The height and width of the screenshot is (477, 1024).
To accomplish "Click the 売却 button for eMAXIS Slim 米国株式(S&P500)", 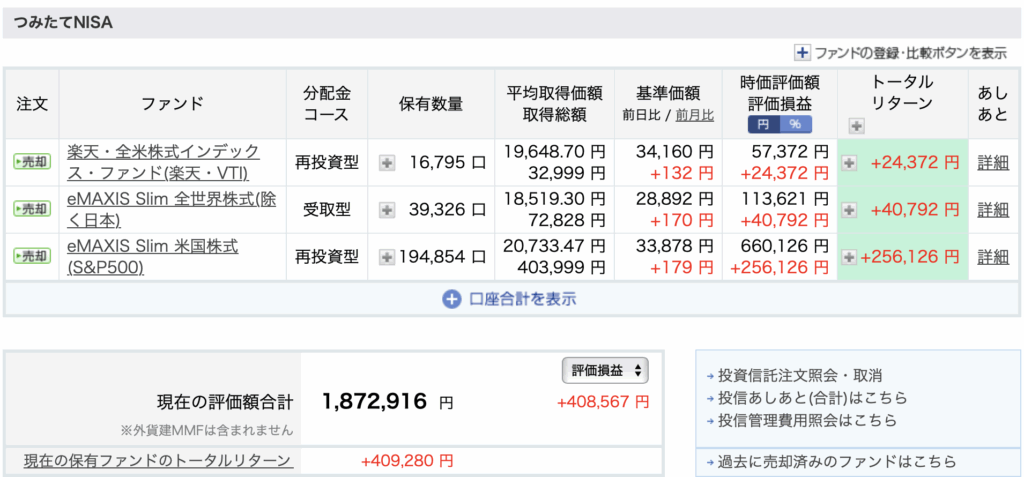I will pos(32,256).
